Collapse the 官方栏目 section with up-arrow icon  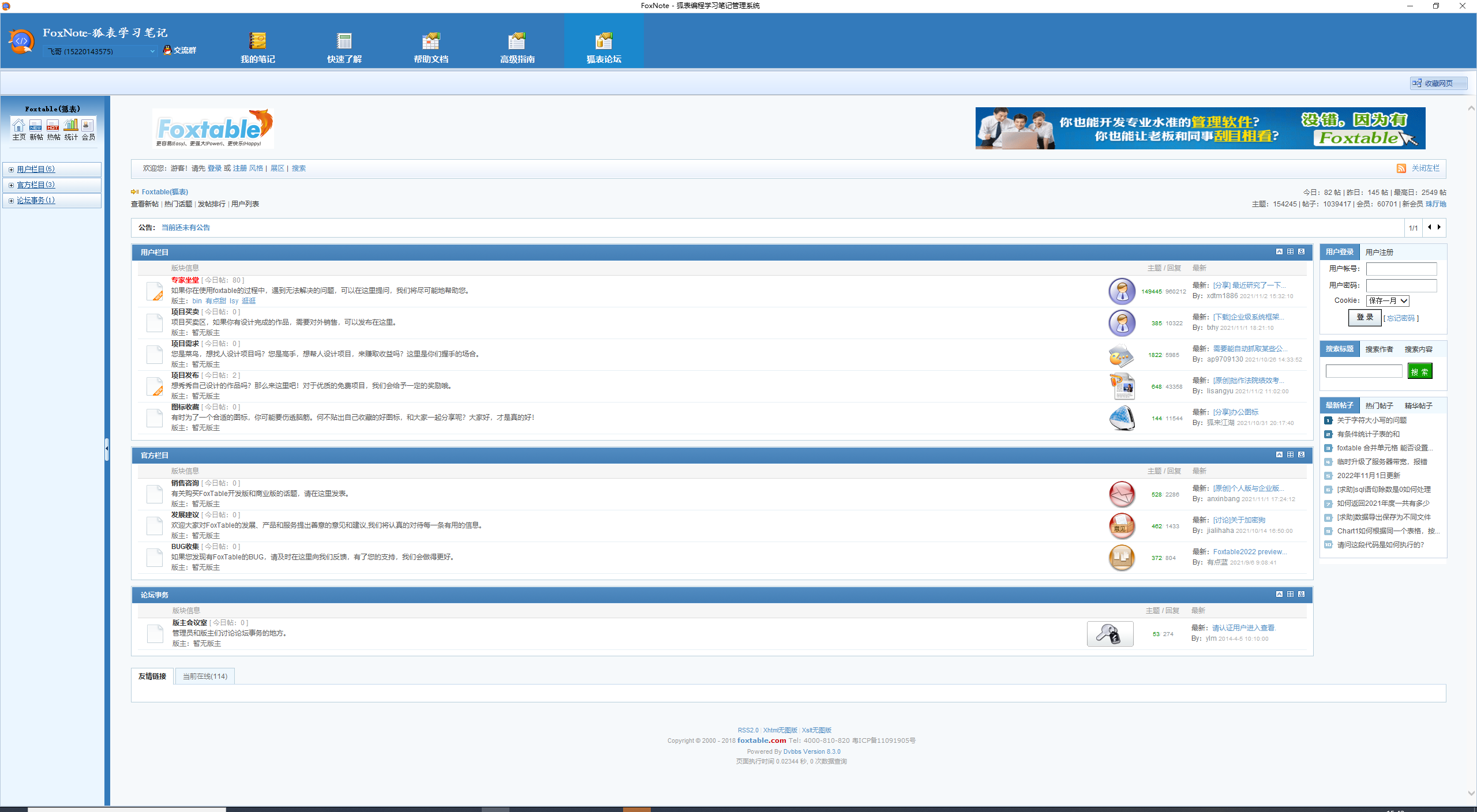1279,454
